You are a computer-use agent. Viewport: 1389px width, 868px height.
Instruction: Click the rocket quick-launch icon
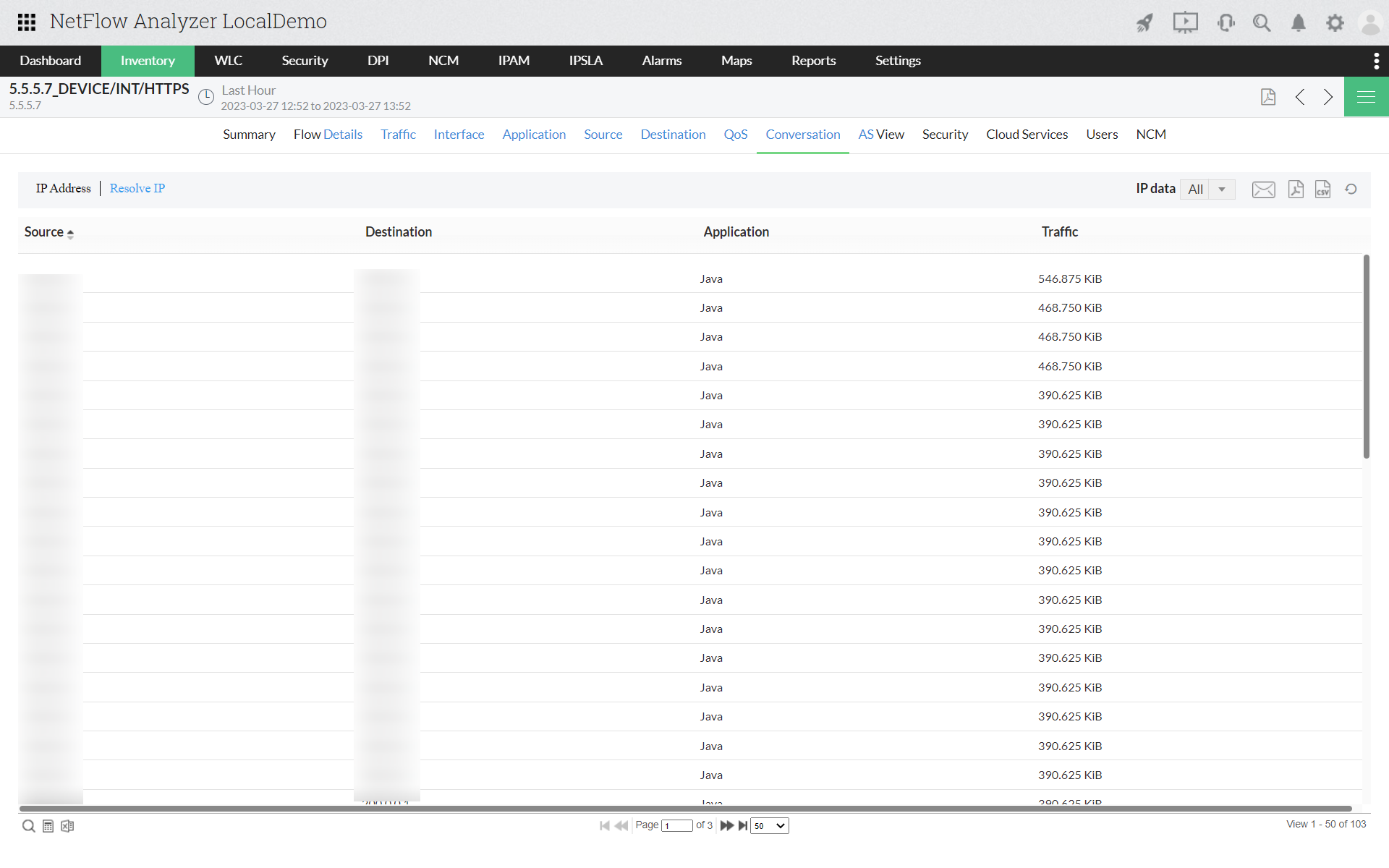[1144, 23]
